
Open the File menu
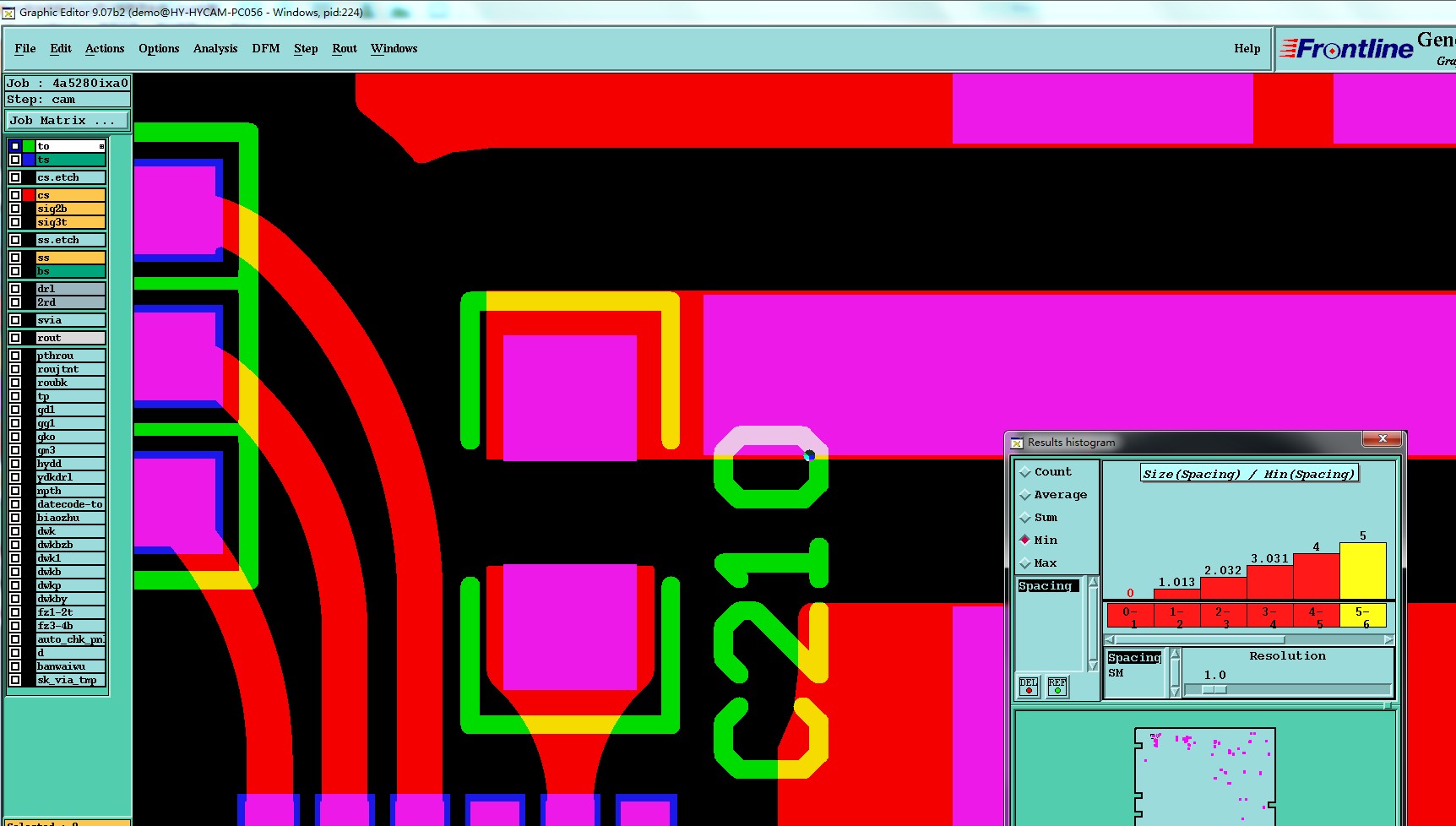[25, 49]
